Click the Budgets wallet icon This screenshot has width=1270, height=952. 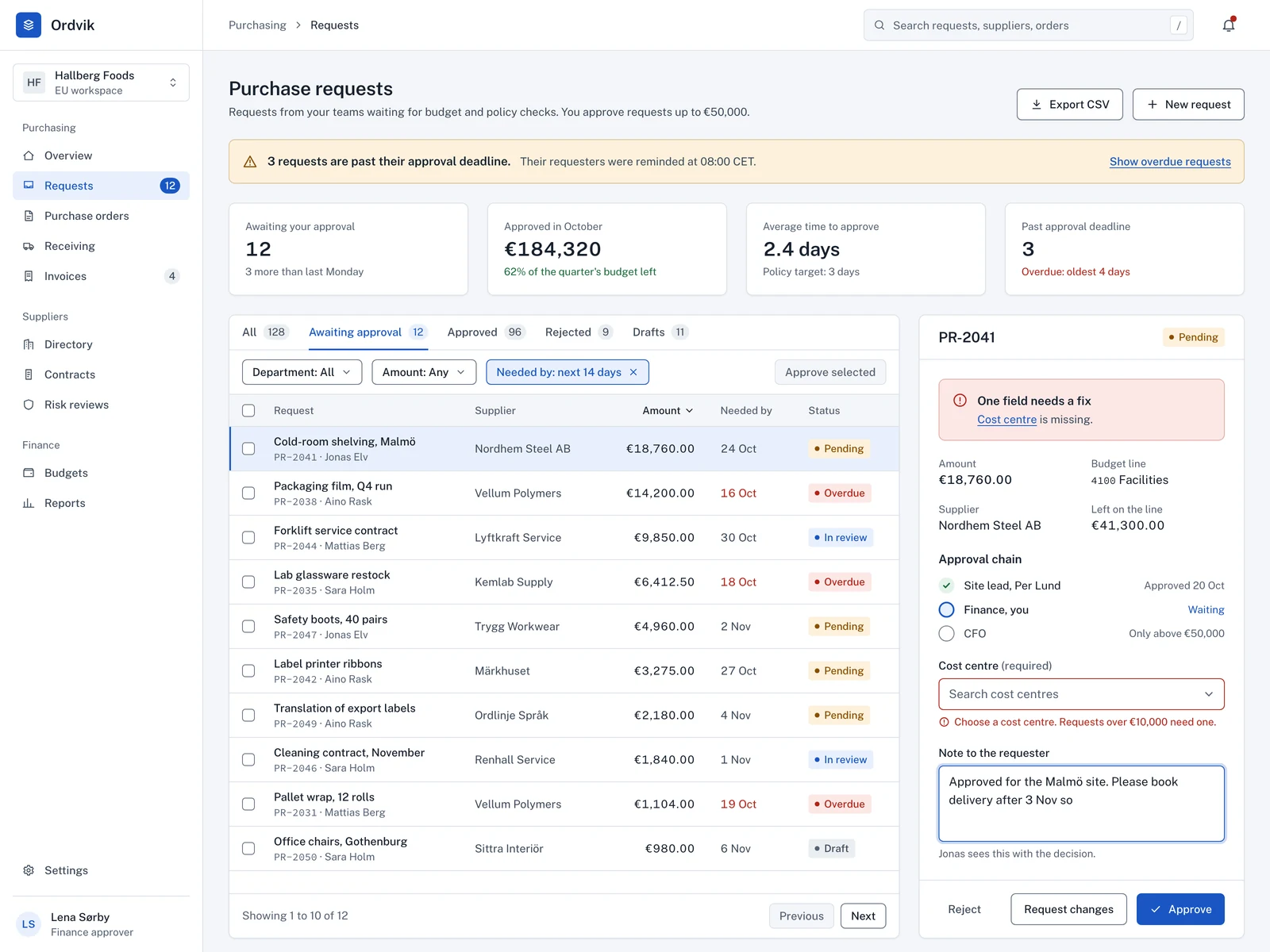pos(29,473)
